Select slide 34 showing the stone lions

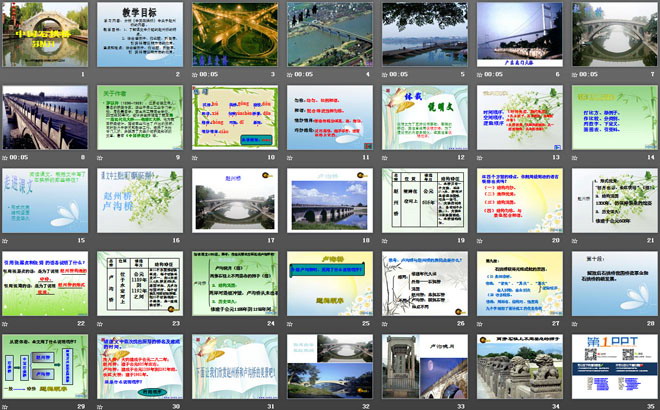pyautogui.click(x=518, y=365)
